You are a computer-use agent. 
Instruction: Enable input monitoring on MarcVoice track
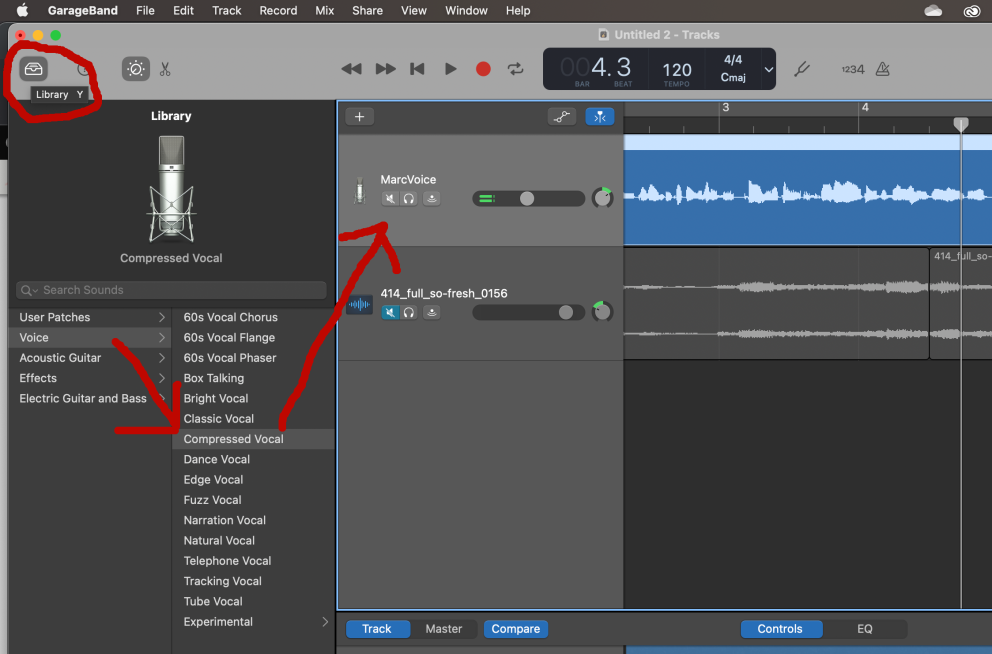point(431,199)
